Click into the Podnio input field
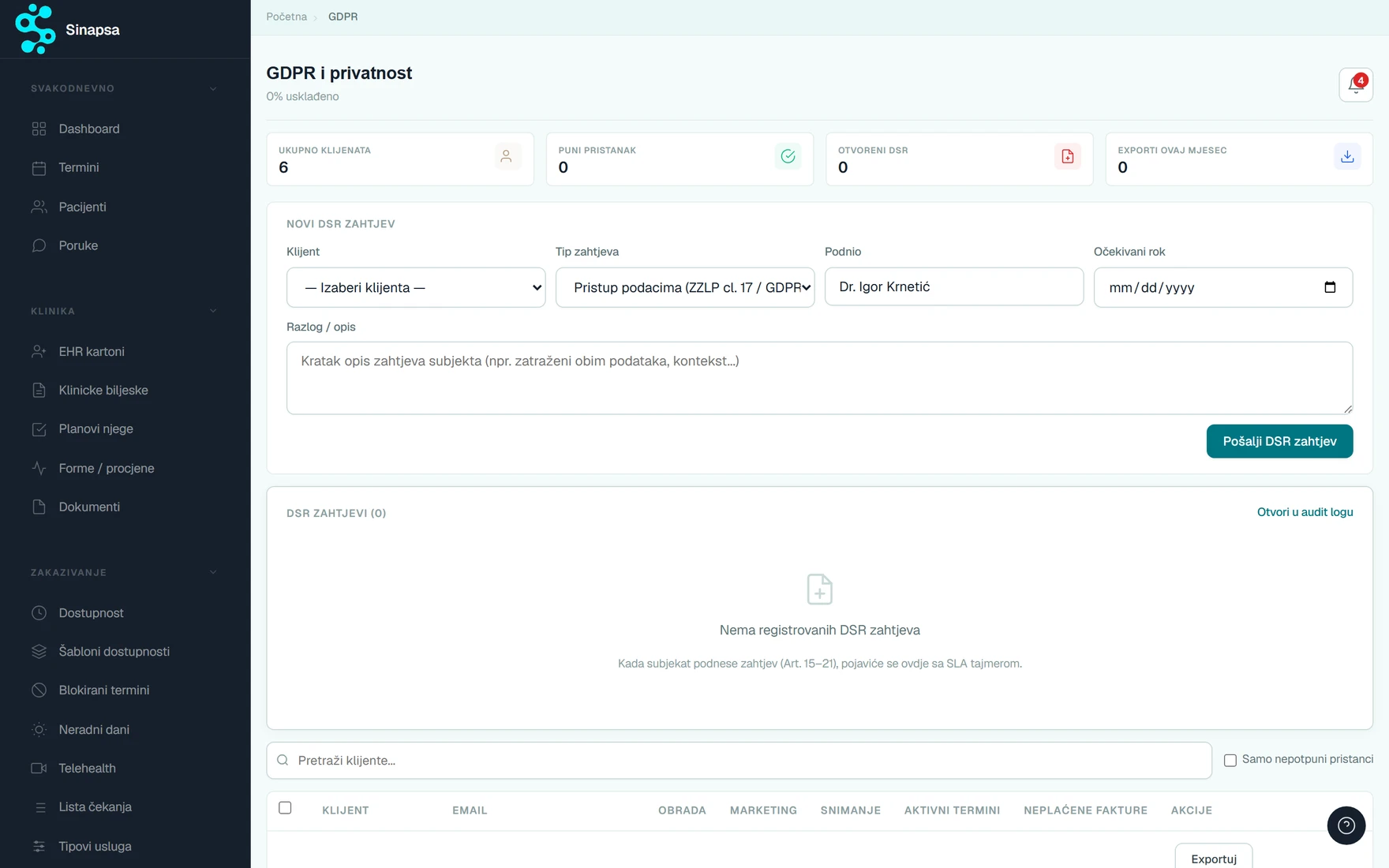The height and width of the screenshot is (868, 1389). click(954, 286)
